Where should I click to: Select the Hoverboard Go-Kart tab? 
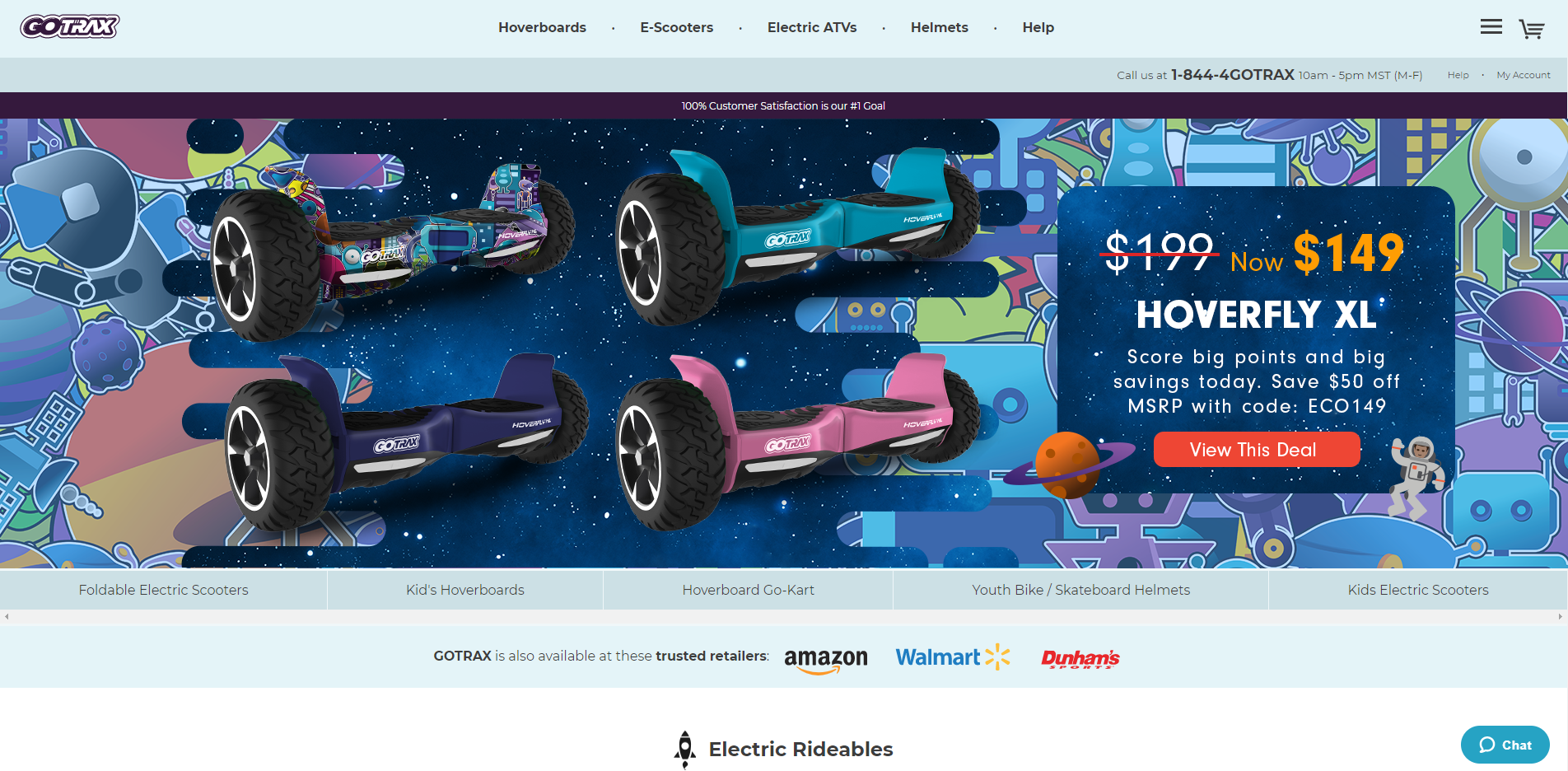pos(748,590)
